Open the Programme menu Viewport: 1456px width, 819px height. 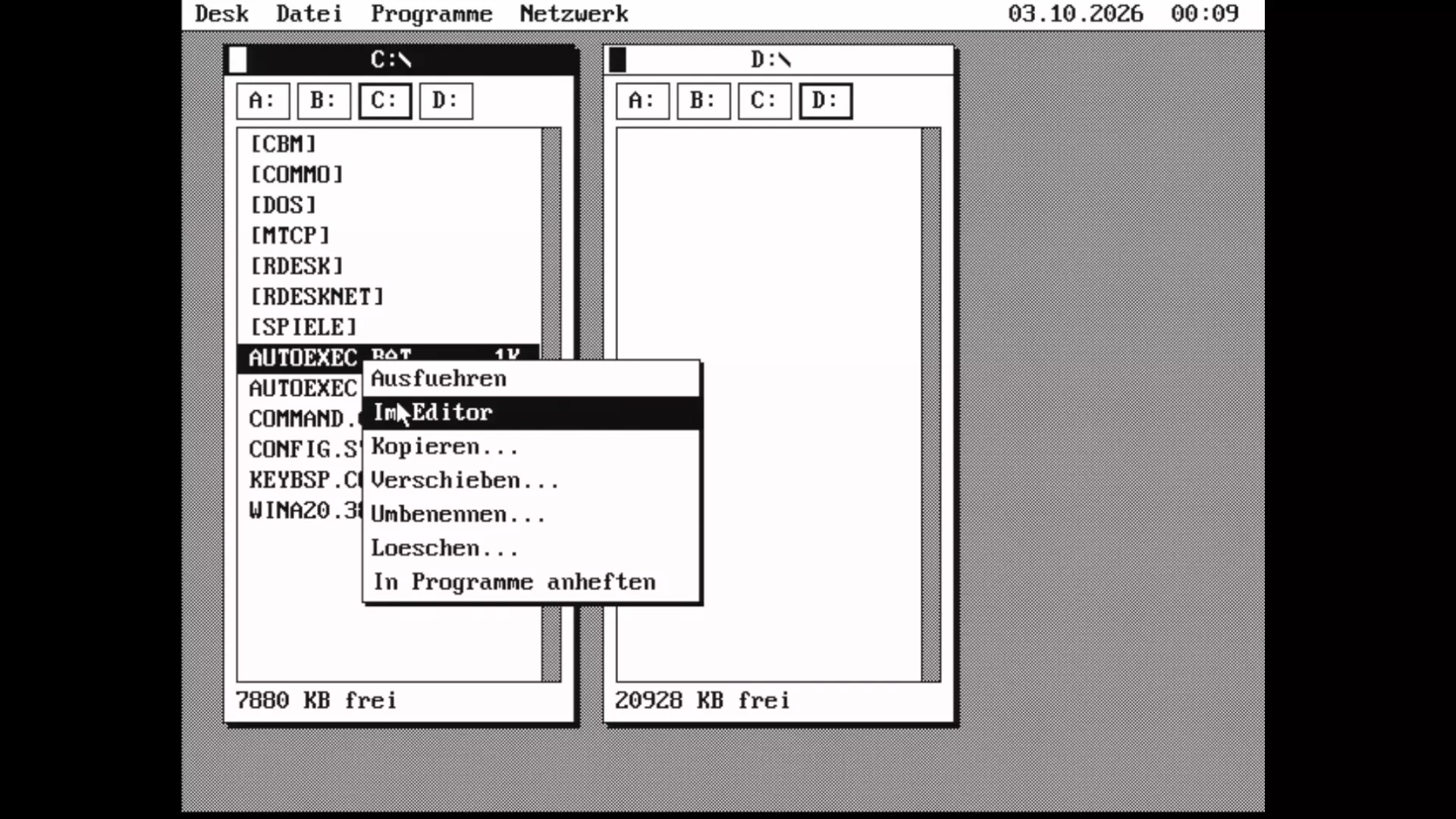click(431, 14)
